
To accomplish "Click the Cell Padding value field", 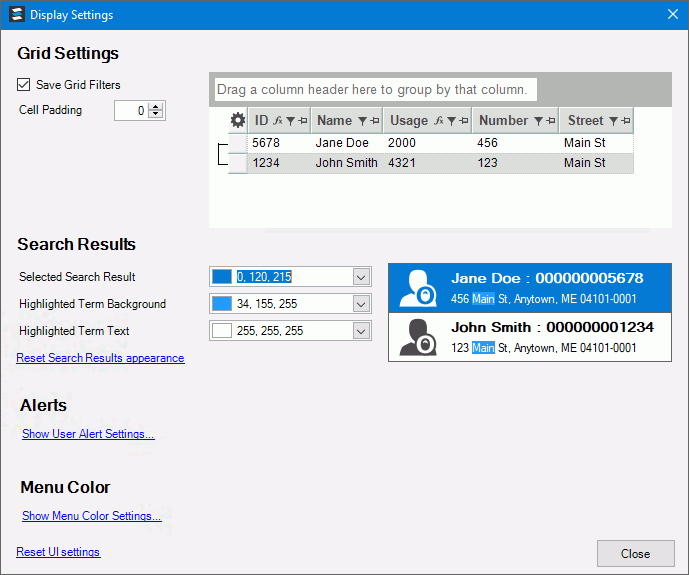I will click(x=132, y=110).
